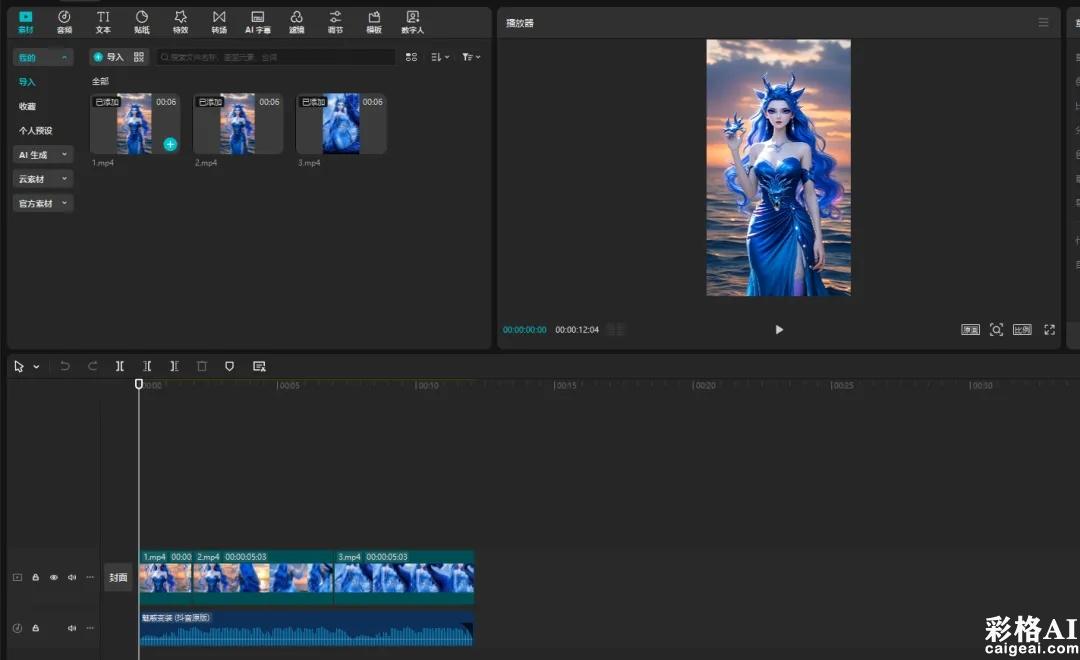1080x660 pixels.
Task: Toggle the lock on the video track
Action: coord(35,578)
